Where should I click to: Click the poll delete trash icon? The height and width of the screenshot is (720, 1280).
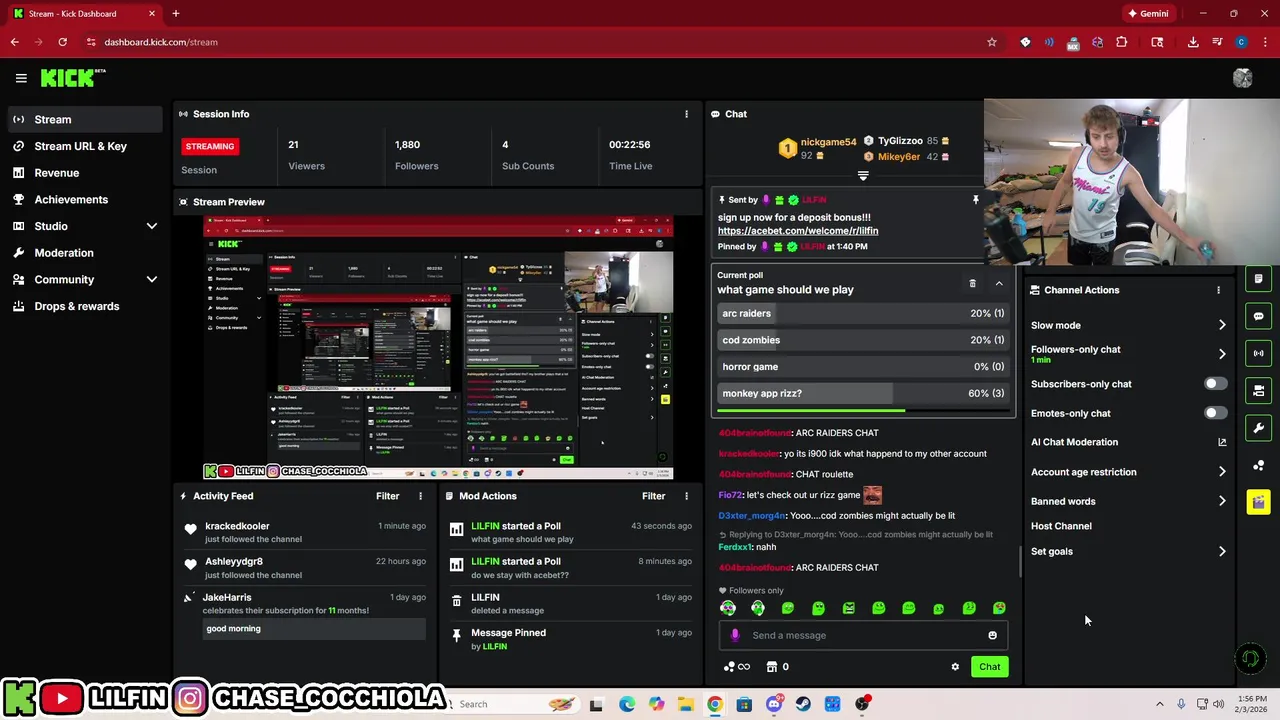(x=972, y=284)
